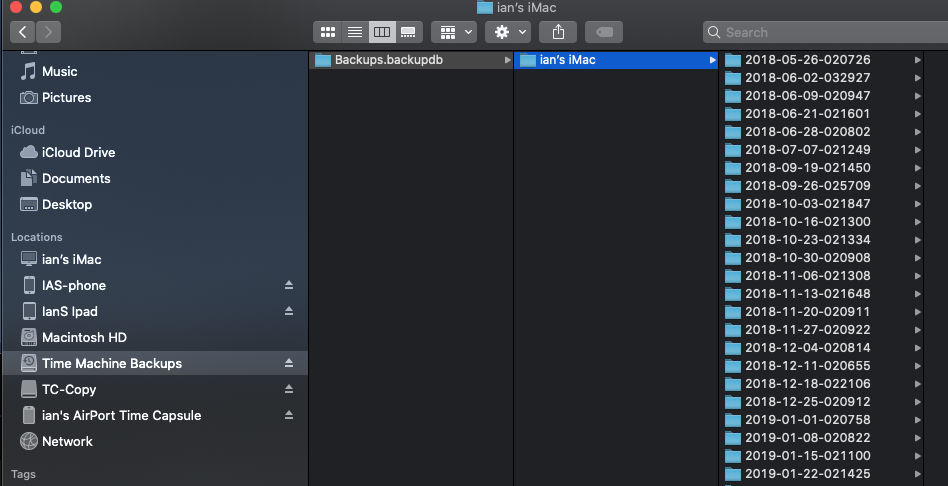The height and width of the screenshot is (486, 948).
Task: Expand arrow for 2018-09-19-021450
Action: pyautogui.click(x=918, y=168)
